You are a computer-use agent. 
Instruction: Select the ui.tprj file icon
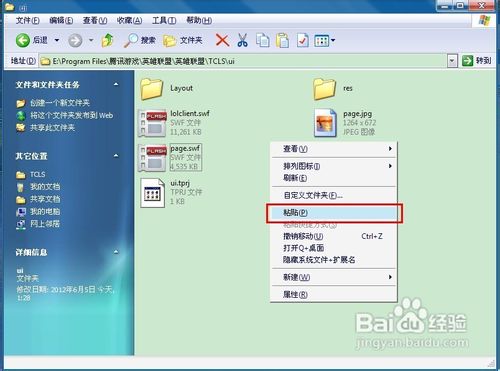pos(153,193)
